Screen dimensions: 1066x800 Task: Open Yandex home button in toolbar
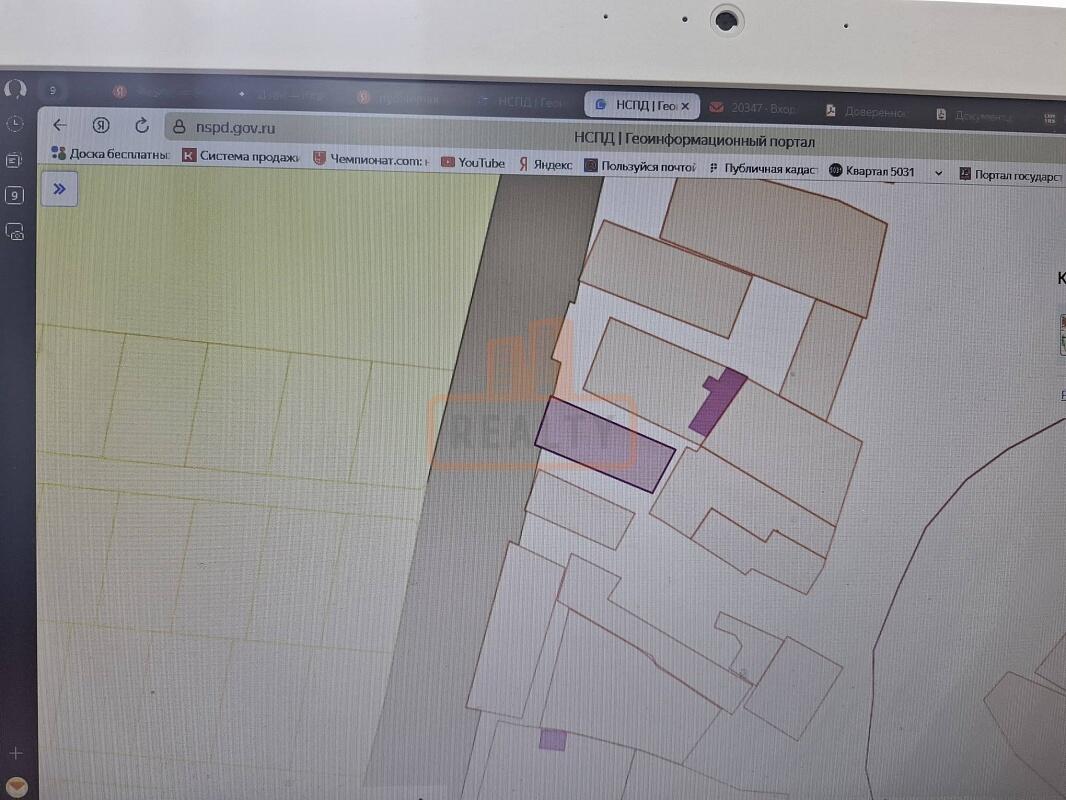[101, 125]
